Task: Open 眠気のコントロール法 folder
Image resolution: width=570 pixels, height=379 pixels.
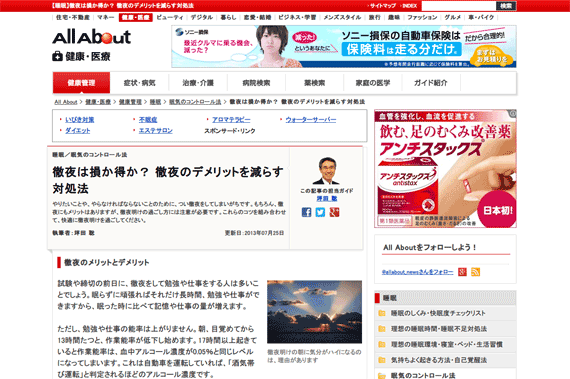Action: coord(423,375)
